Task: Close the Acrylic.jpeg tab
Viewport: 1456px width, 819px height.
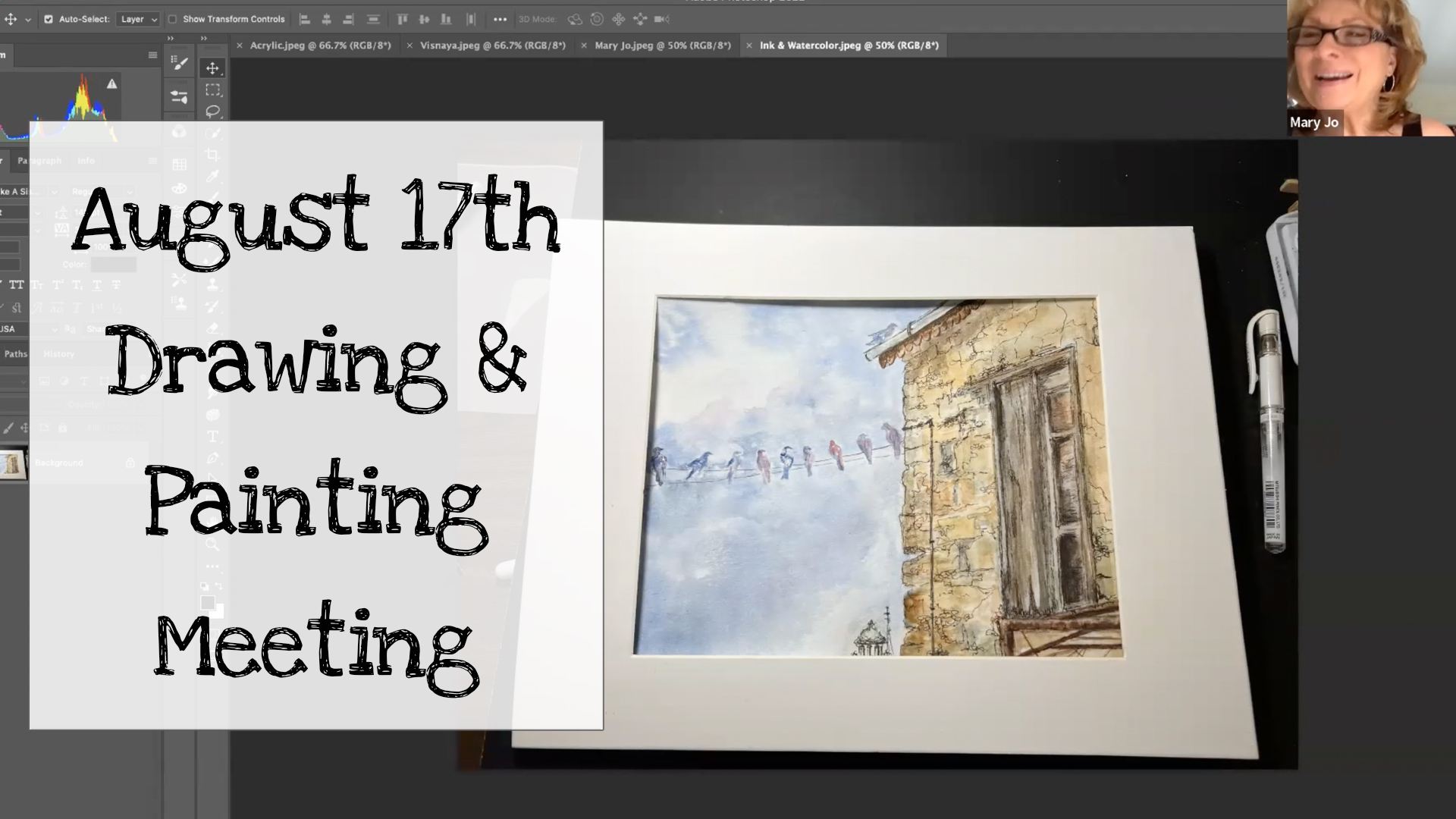Action: [x=240, y=45]
